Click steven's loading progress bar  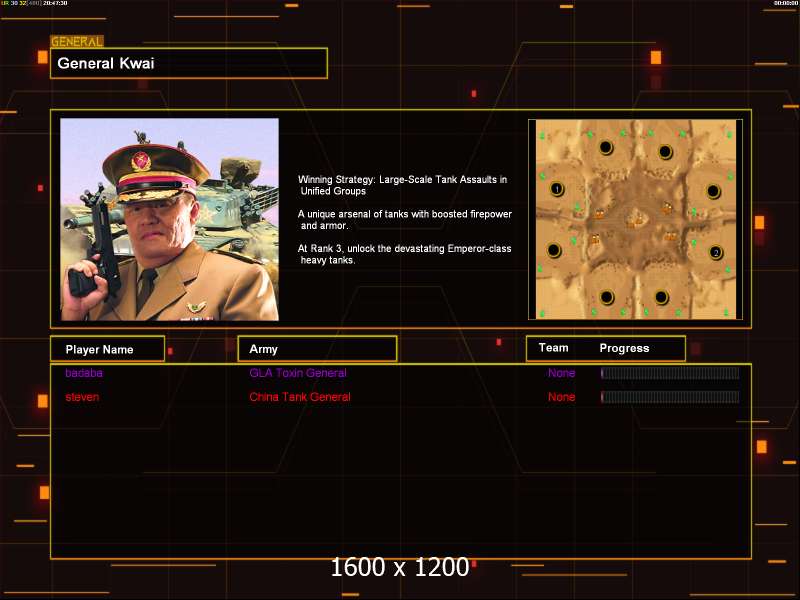[670, 397]
